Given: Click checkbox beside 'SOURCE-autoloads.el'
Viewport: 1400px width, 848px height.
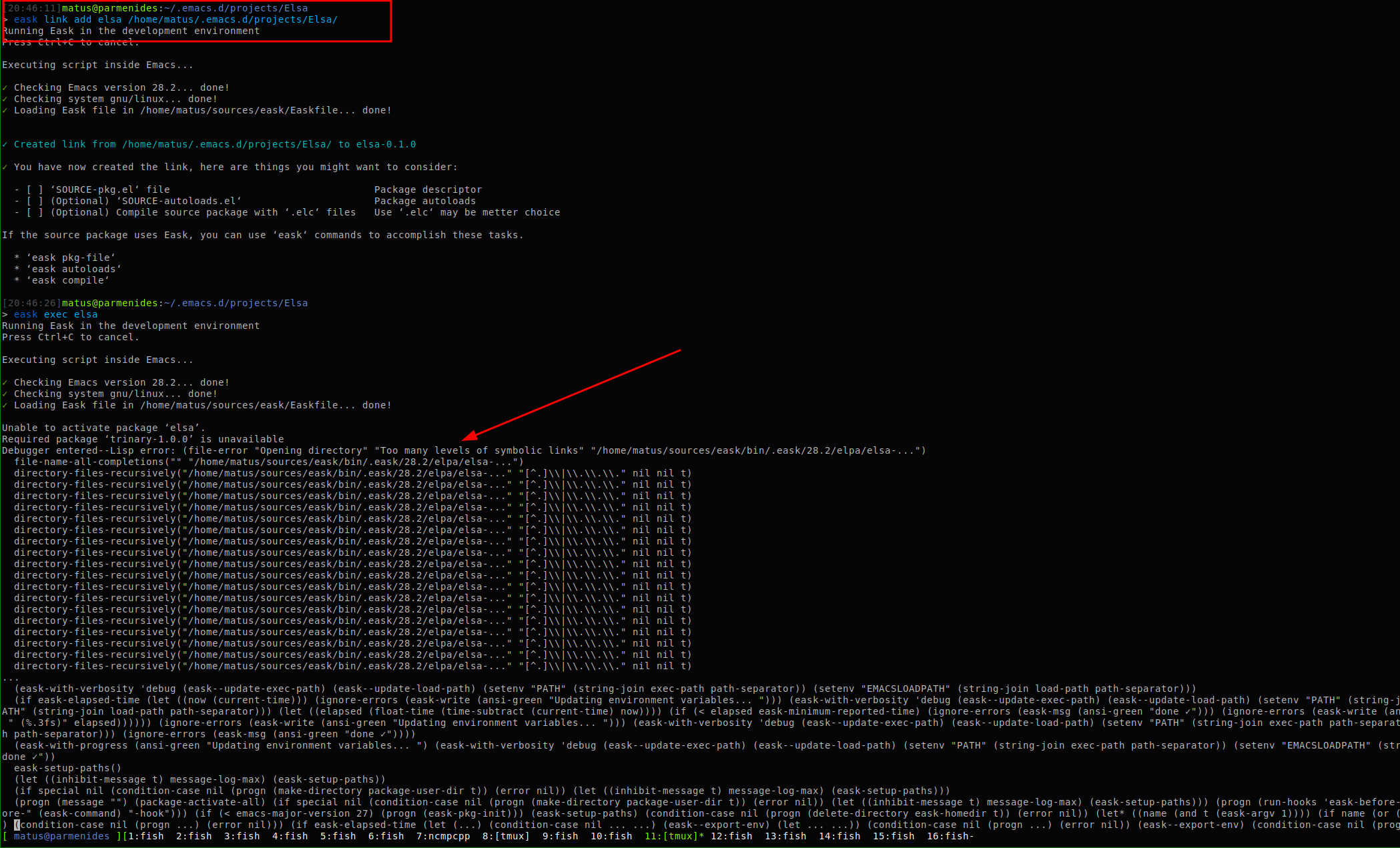Looking at the screenshot, I should point(35,201).
